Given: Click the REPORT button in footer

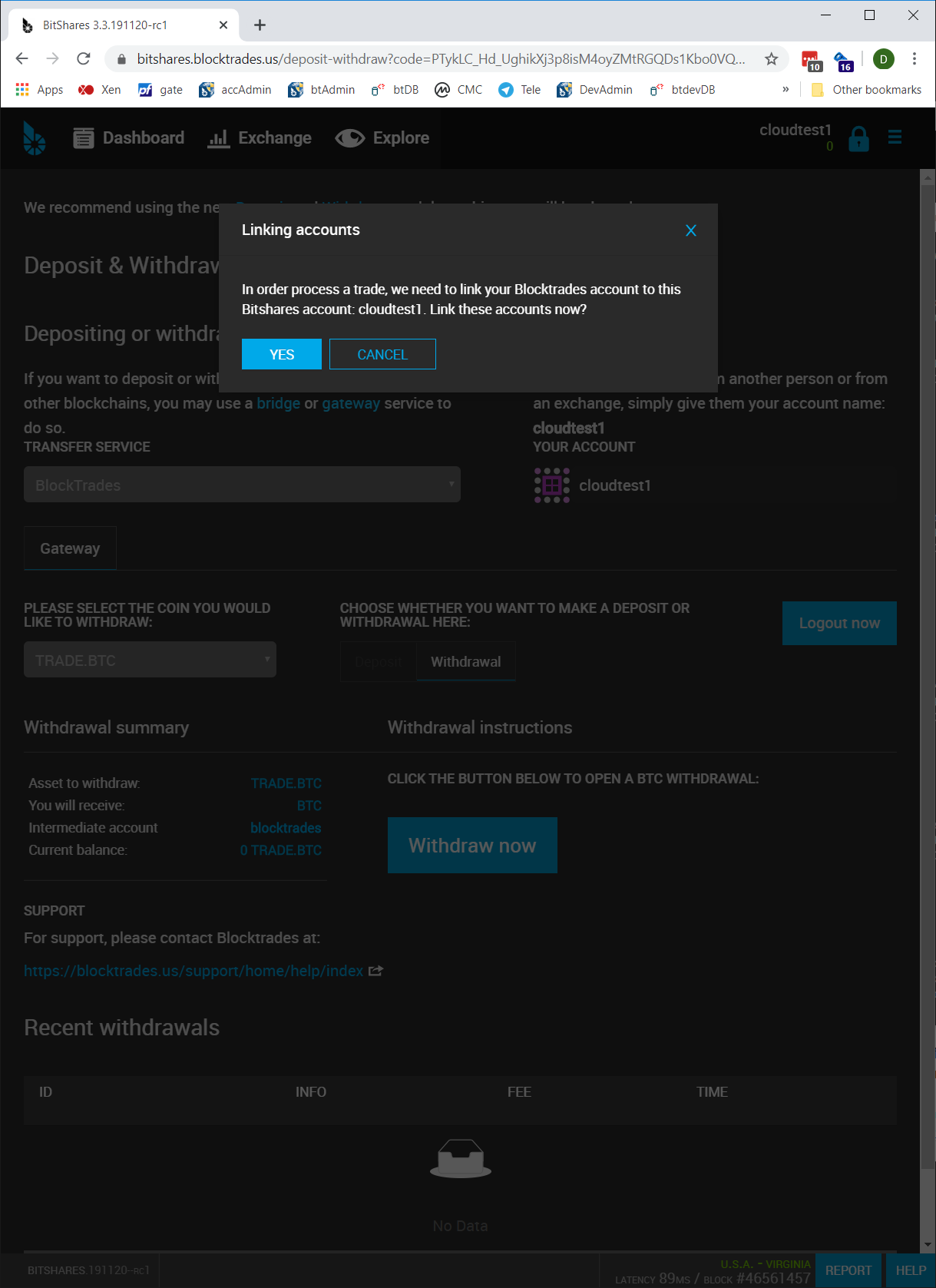Looking at the screenshot, I should coord(848,1270).
